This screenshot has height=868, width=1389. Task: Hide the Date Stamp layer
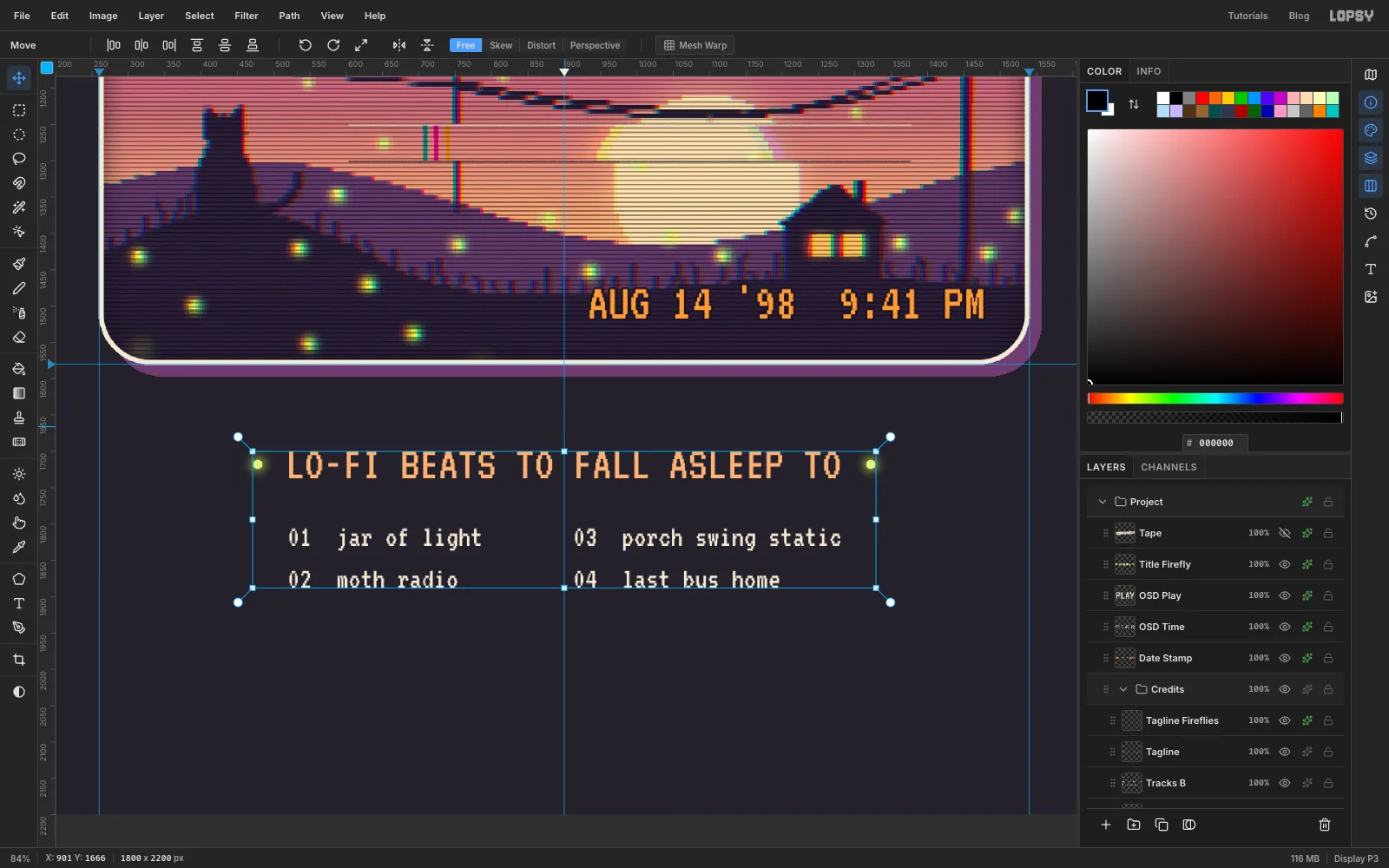pyautogui.click(x=1285, y=658)
